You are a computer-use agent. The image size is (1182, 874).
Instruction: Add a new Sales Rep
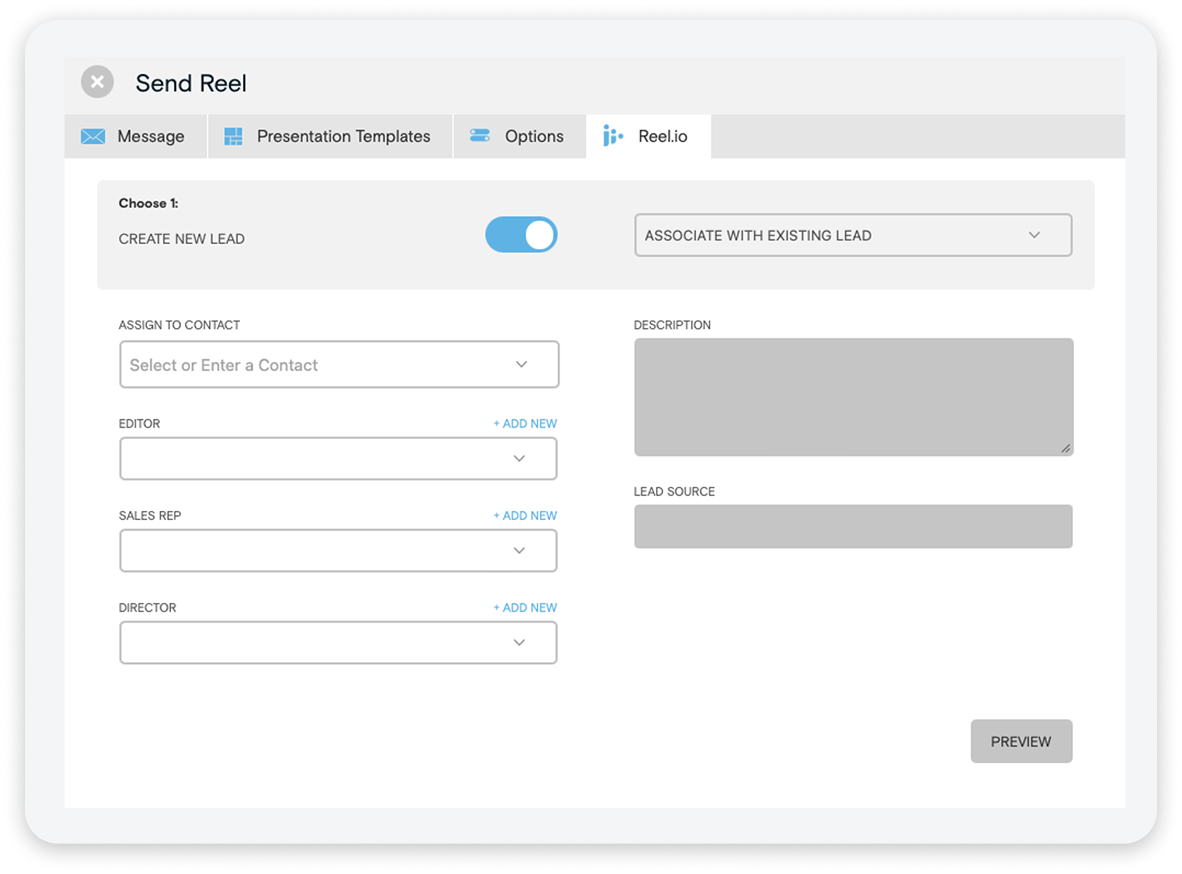tap(525, 516)
